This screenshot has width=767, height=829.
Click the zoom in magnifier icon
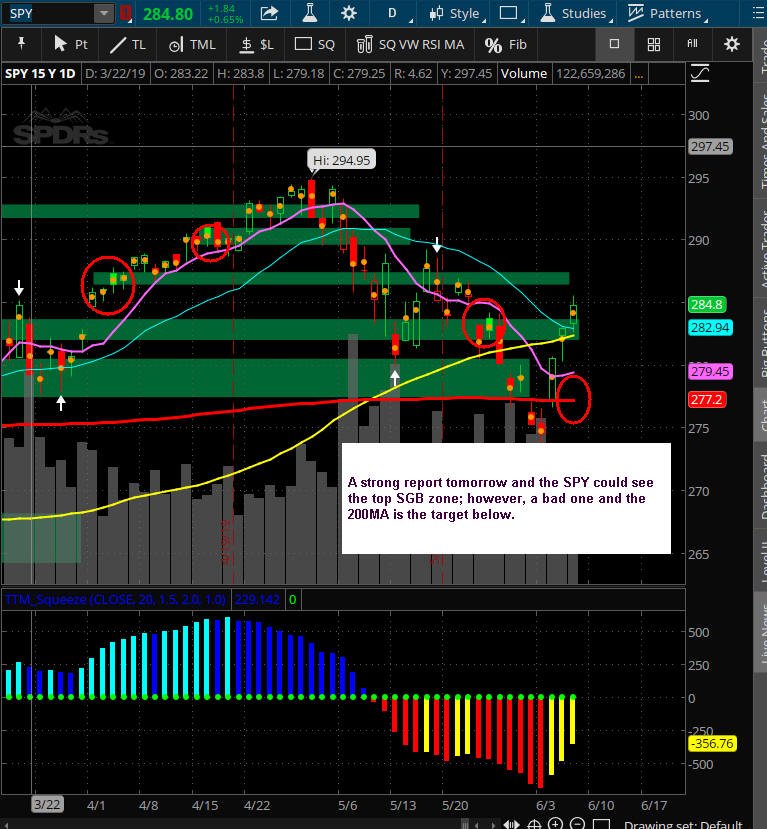pyautogui.click(x=556, y=823)
